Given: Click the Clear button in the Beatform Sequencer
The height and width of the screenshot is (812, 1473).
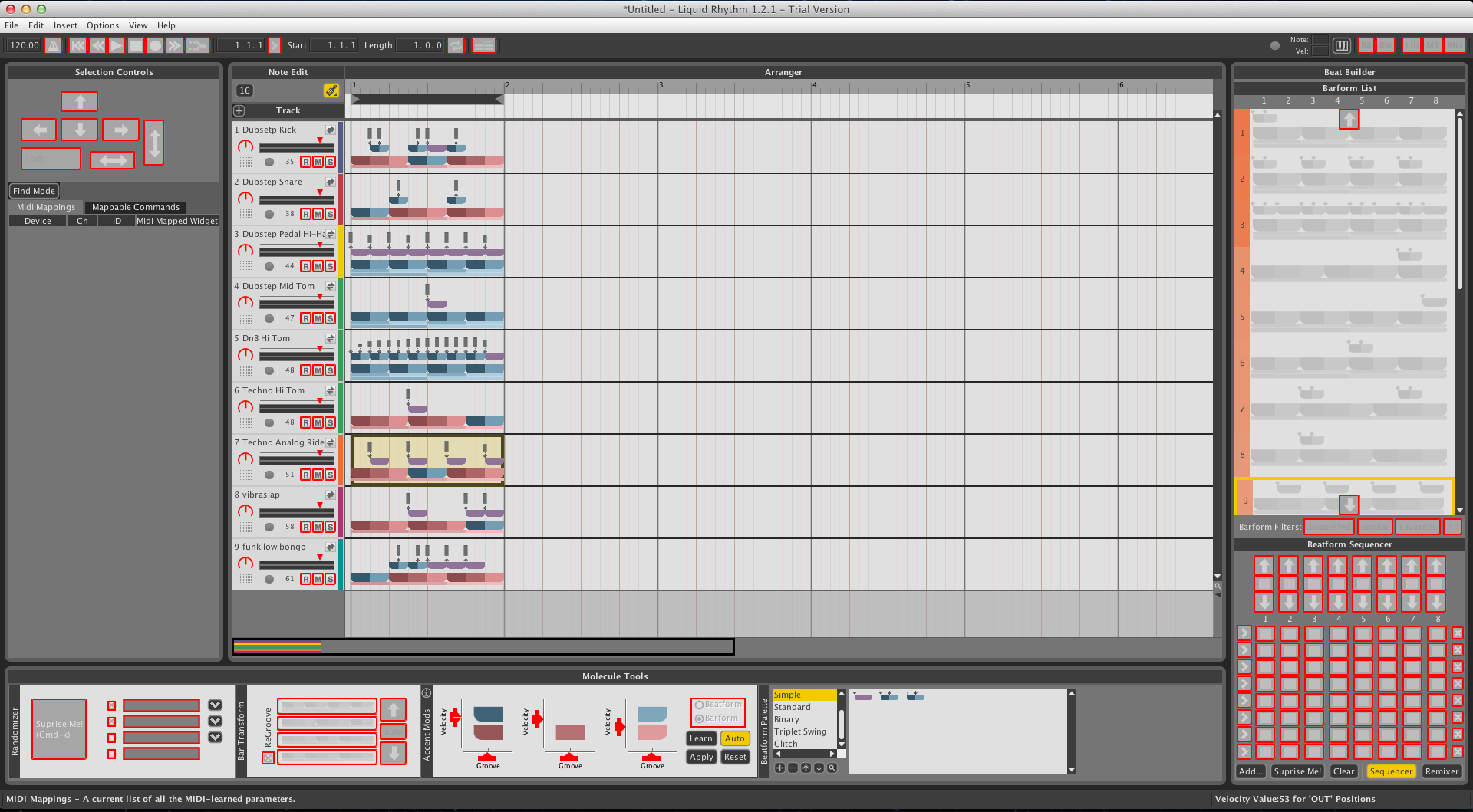Looking at the screenshot, I should pos(1343,771).
